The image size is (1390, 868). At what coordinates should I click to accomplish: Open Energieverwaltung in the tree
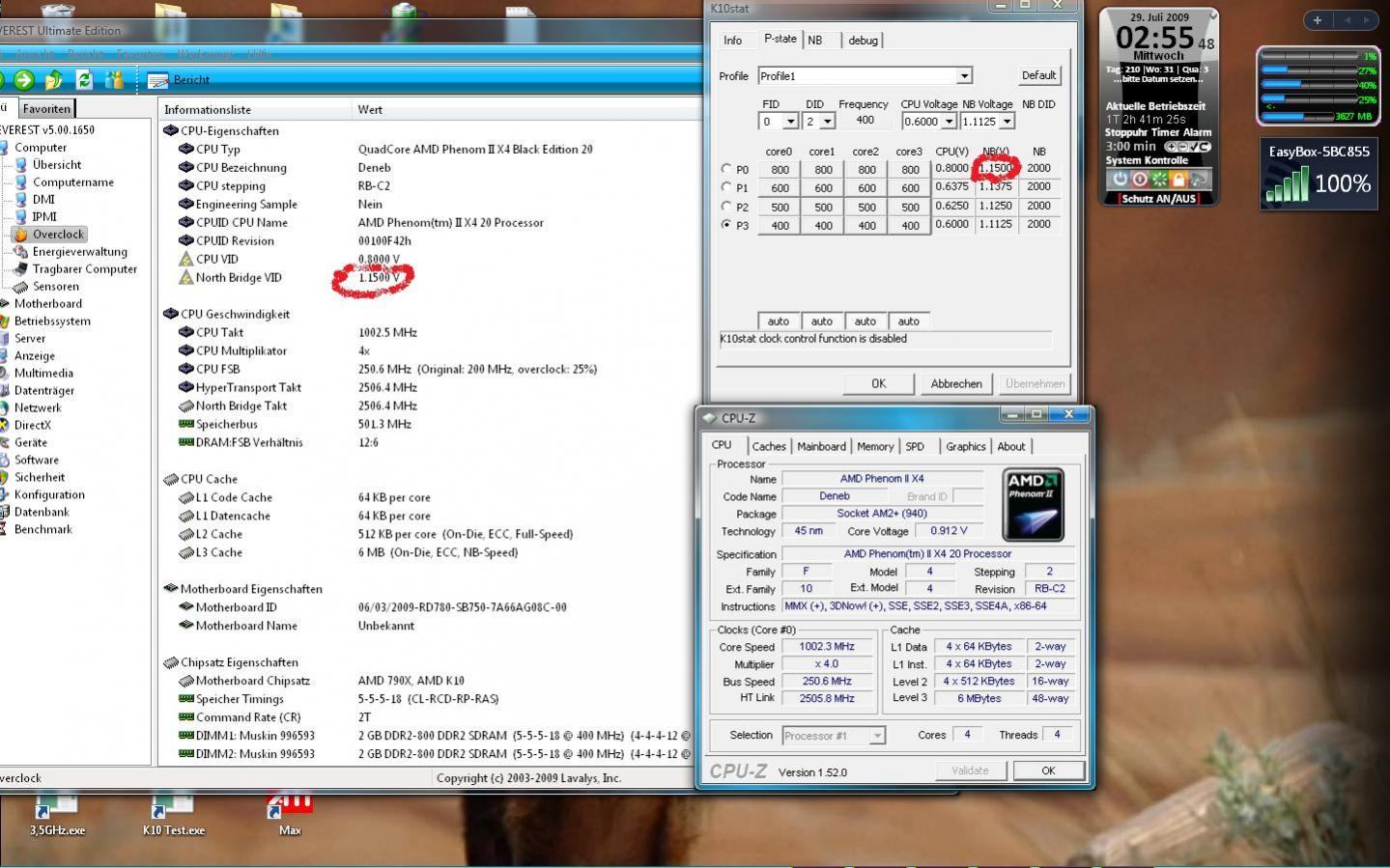pos(80,252)
